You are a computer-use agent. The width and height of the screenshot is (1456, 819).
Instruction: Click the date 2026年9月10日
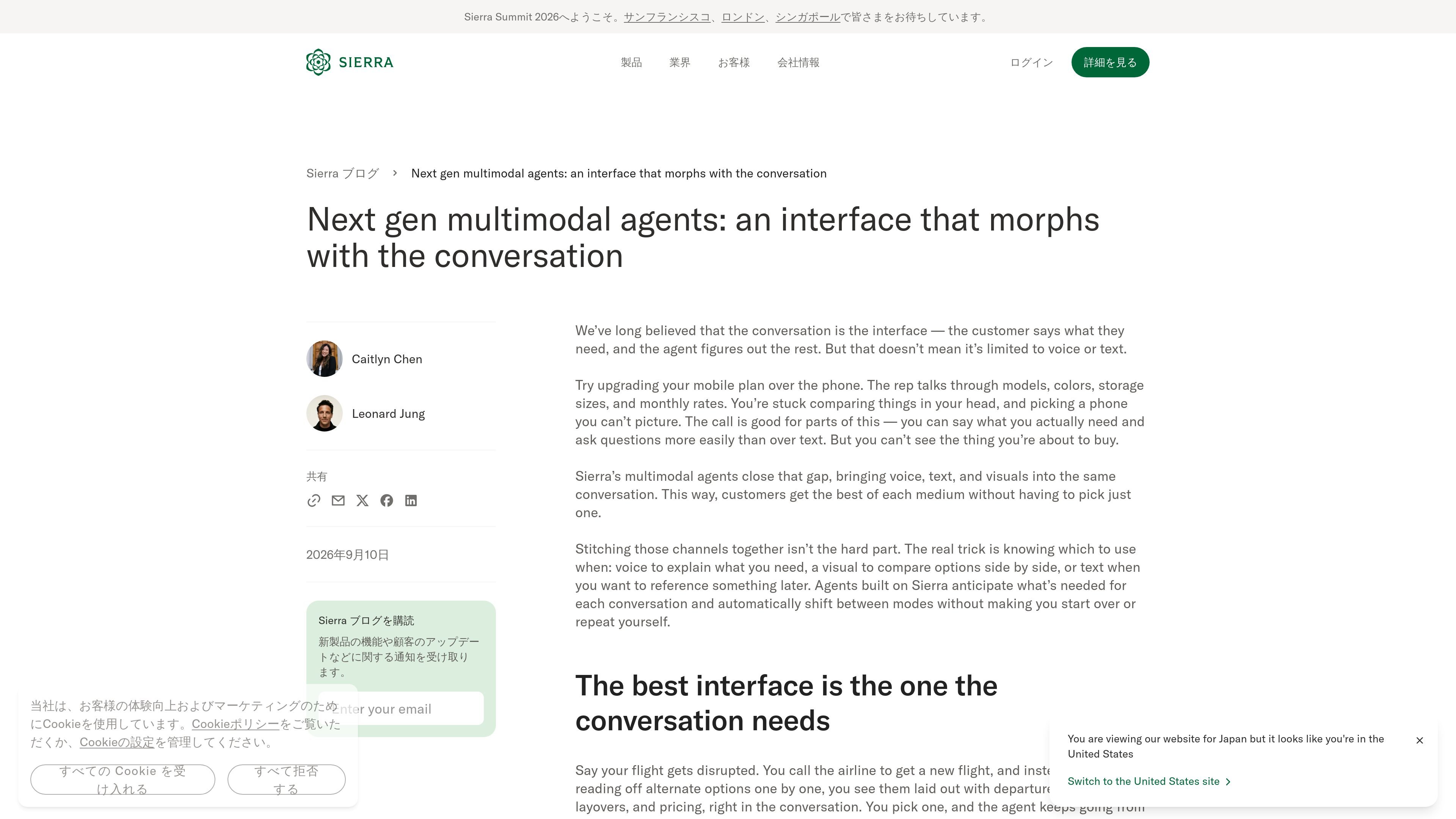[x=348, y=555]
